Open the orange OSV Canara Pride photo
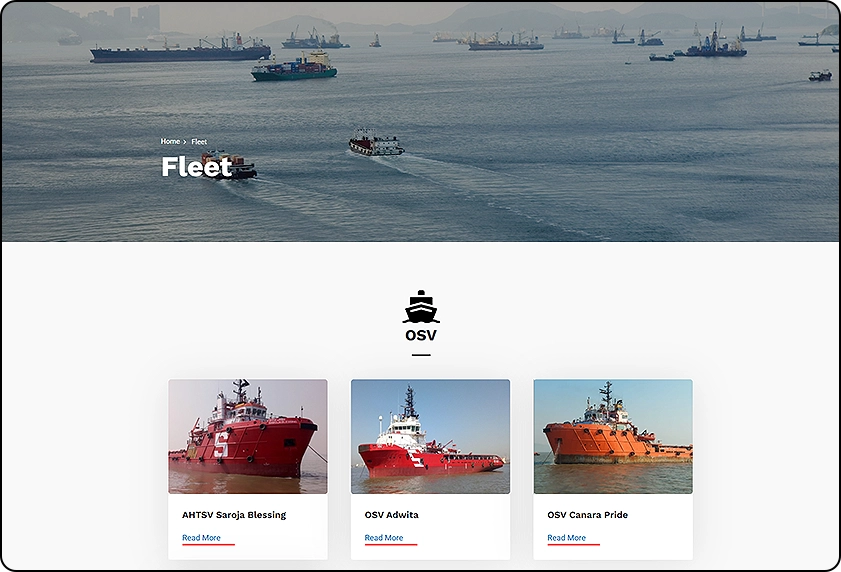 (613, 436)
